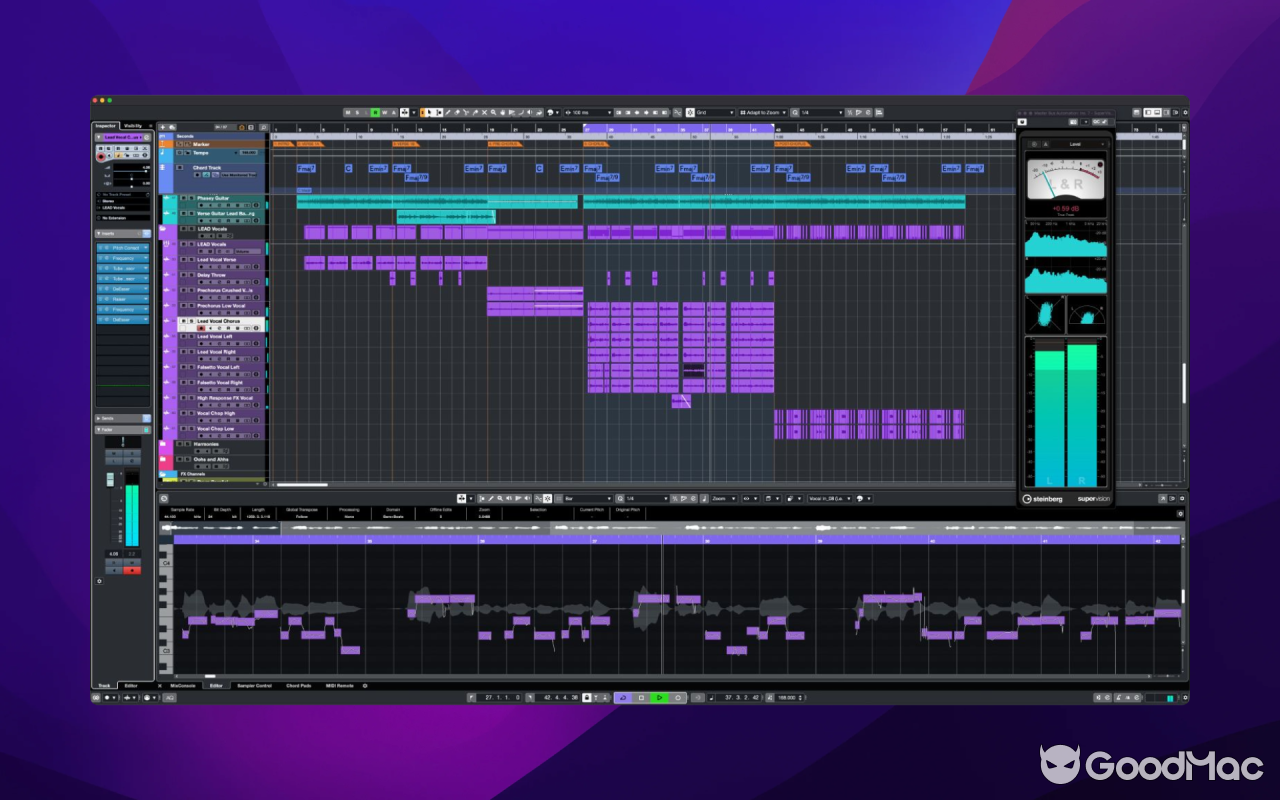
Task: Open the Adapt to Zoom grid dropdown
Action: [x=763, y=113]
